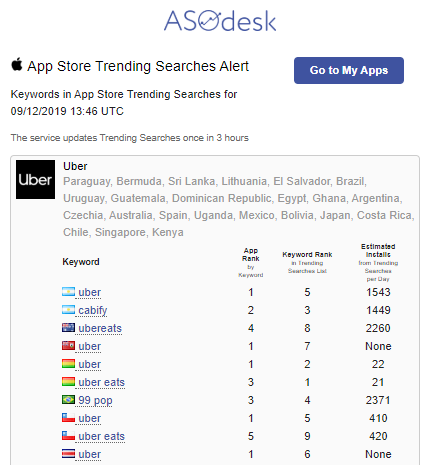Click the Keyword column header
431x465 pixels.
[x=81, y=262]
